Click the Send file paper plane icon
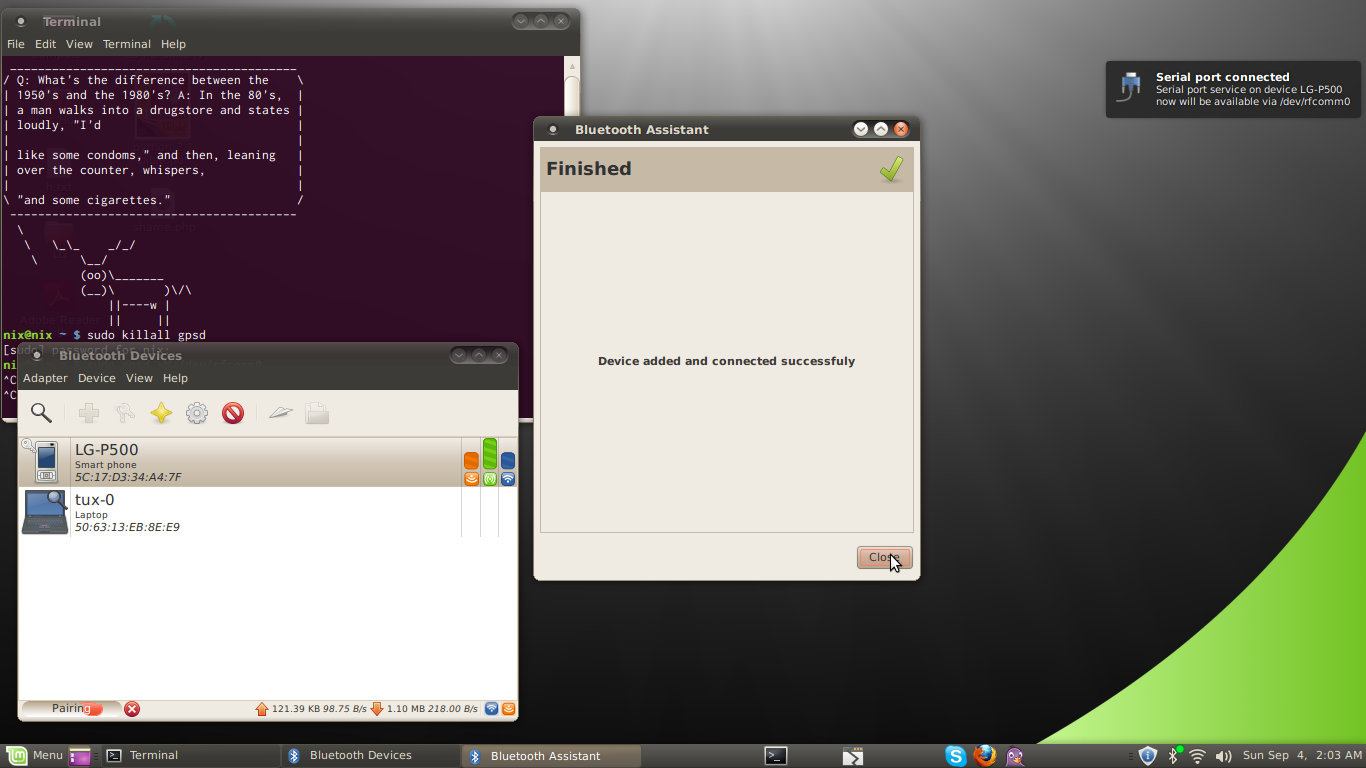The width and height of the screenshot is (1366, 768). [280, 413]
